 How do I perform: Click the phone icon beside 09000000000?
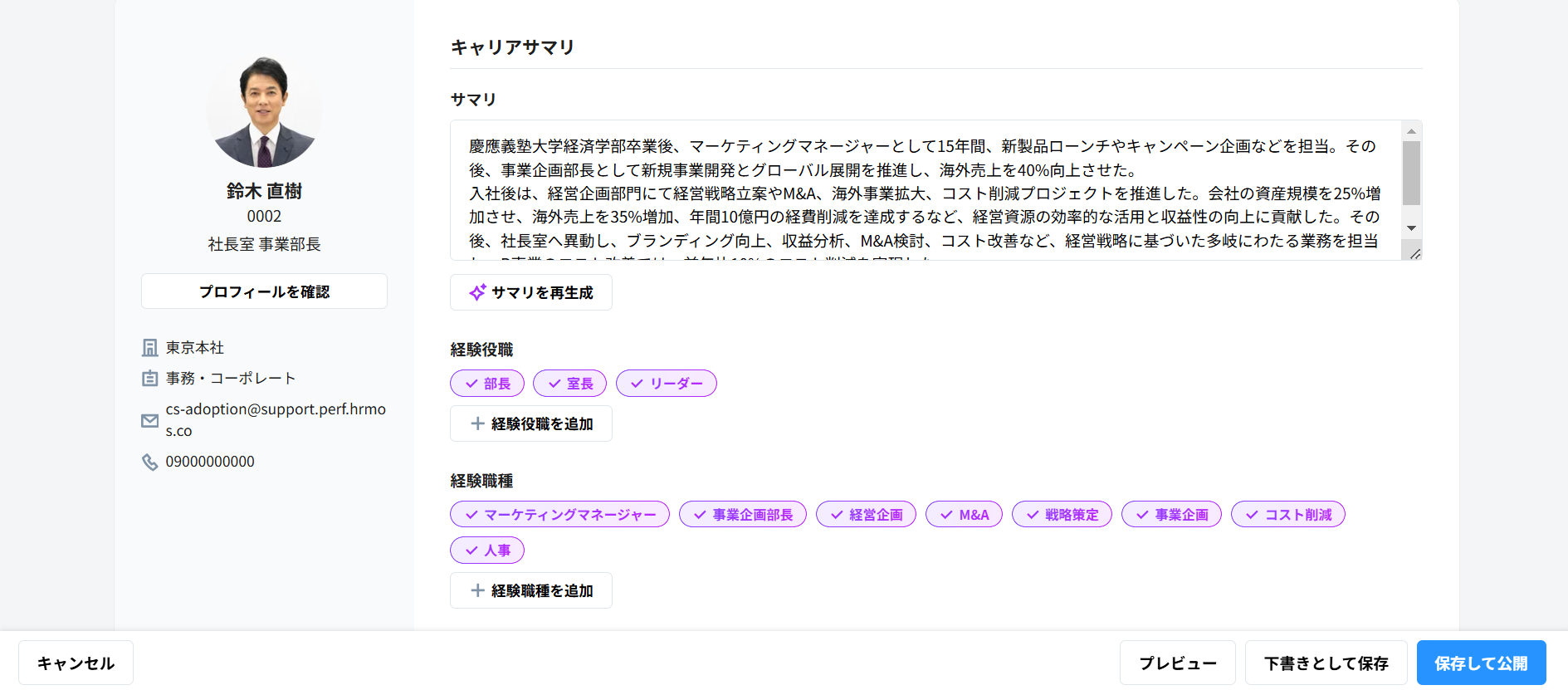[150, 462]
